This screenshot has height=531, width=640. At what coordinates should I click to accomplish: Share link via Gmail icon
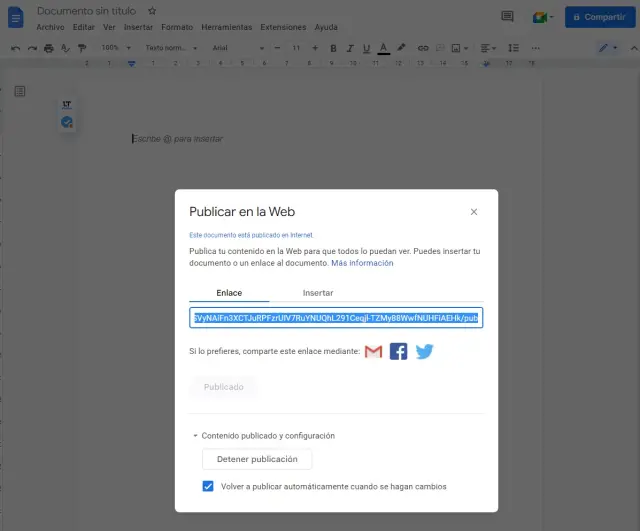[x=373, y=351]
